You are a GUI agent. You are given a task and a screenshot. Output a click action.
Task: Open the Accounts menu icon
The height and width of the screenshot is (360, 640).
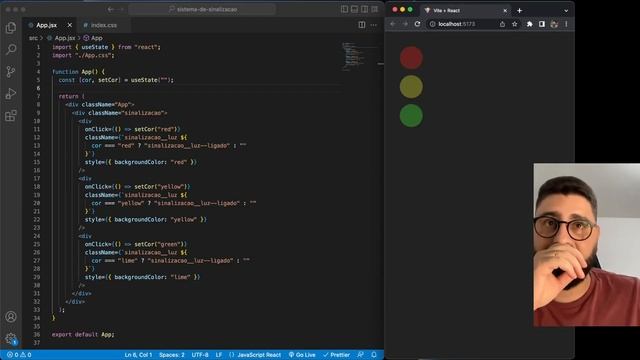(11, 317)
